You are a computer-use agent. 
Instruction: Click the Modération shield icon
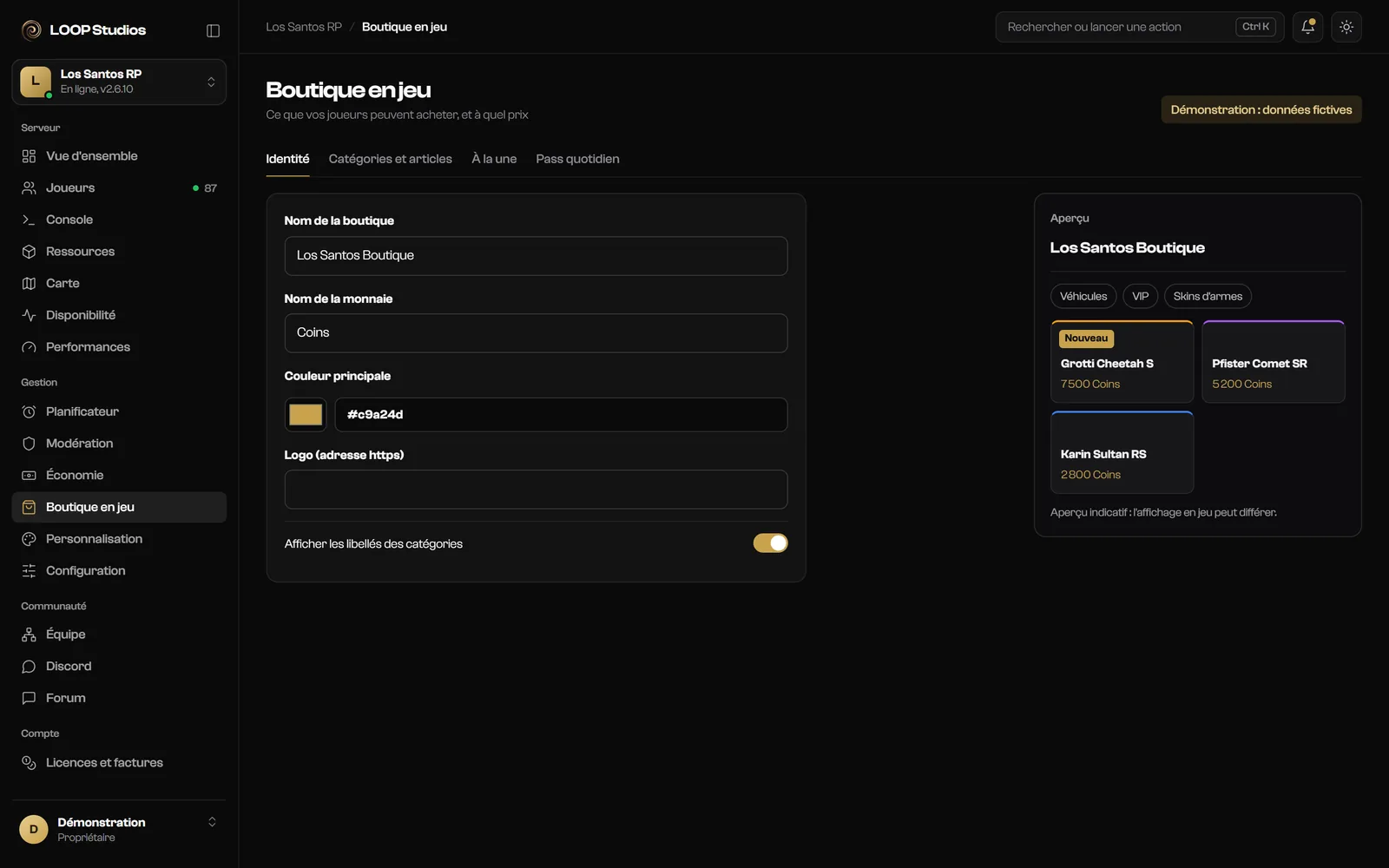click(x=29, y=444)
